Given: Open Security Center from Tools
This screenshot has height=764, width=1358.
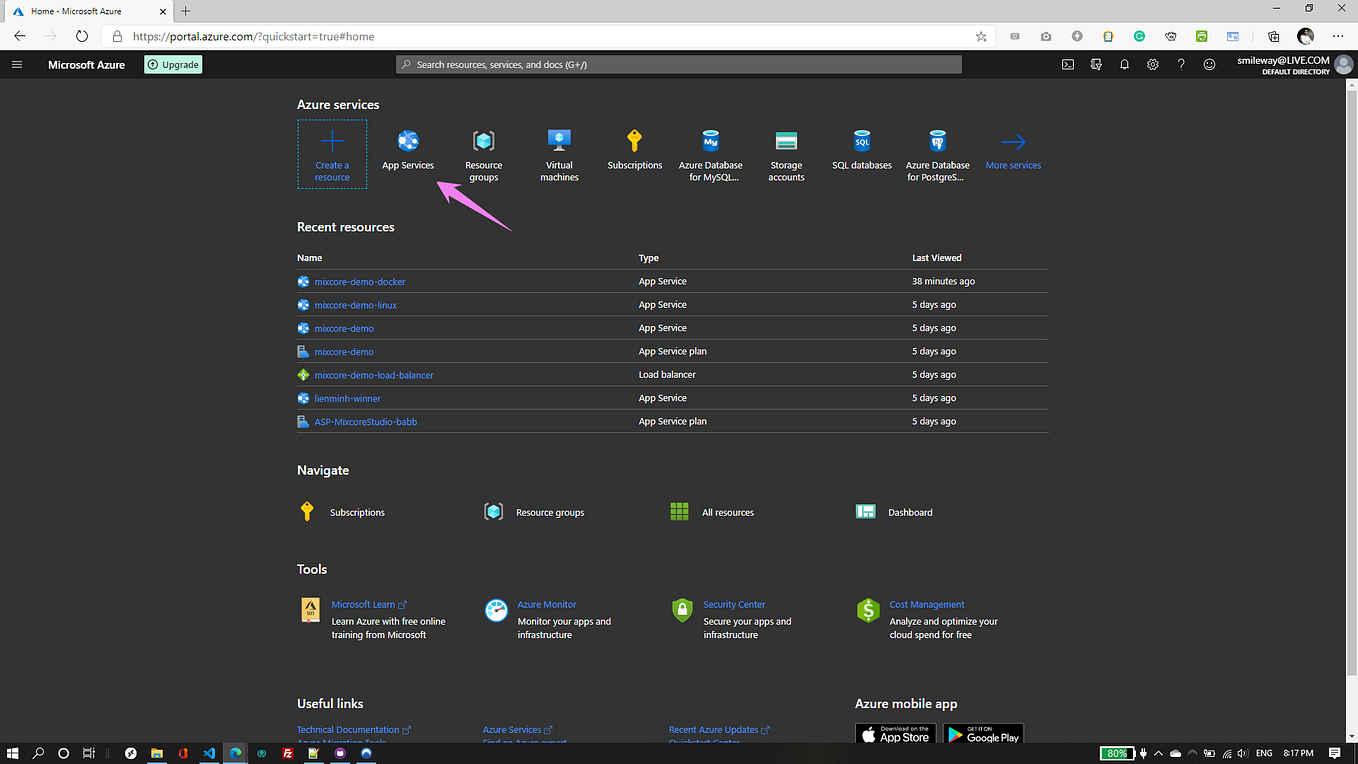Looking at the screenshot, I should pos(734,604).
